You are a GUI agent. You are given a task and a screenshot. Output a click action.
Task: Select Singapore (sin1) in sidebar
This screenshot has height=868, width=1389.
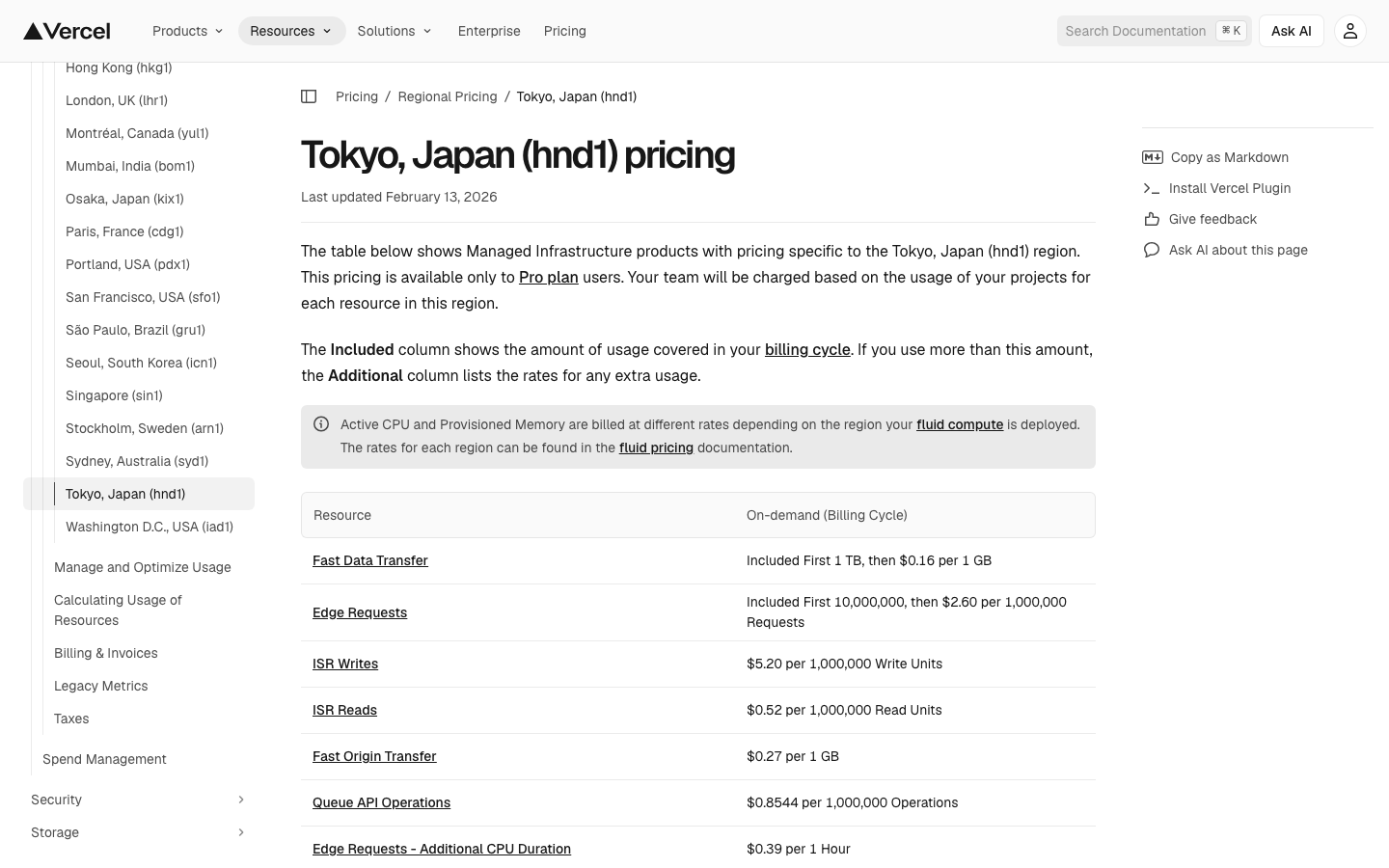[114, 395]
